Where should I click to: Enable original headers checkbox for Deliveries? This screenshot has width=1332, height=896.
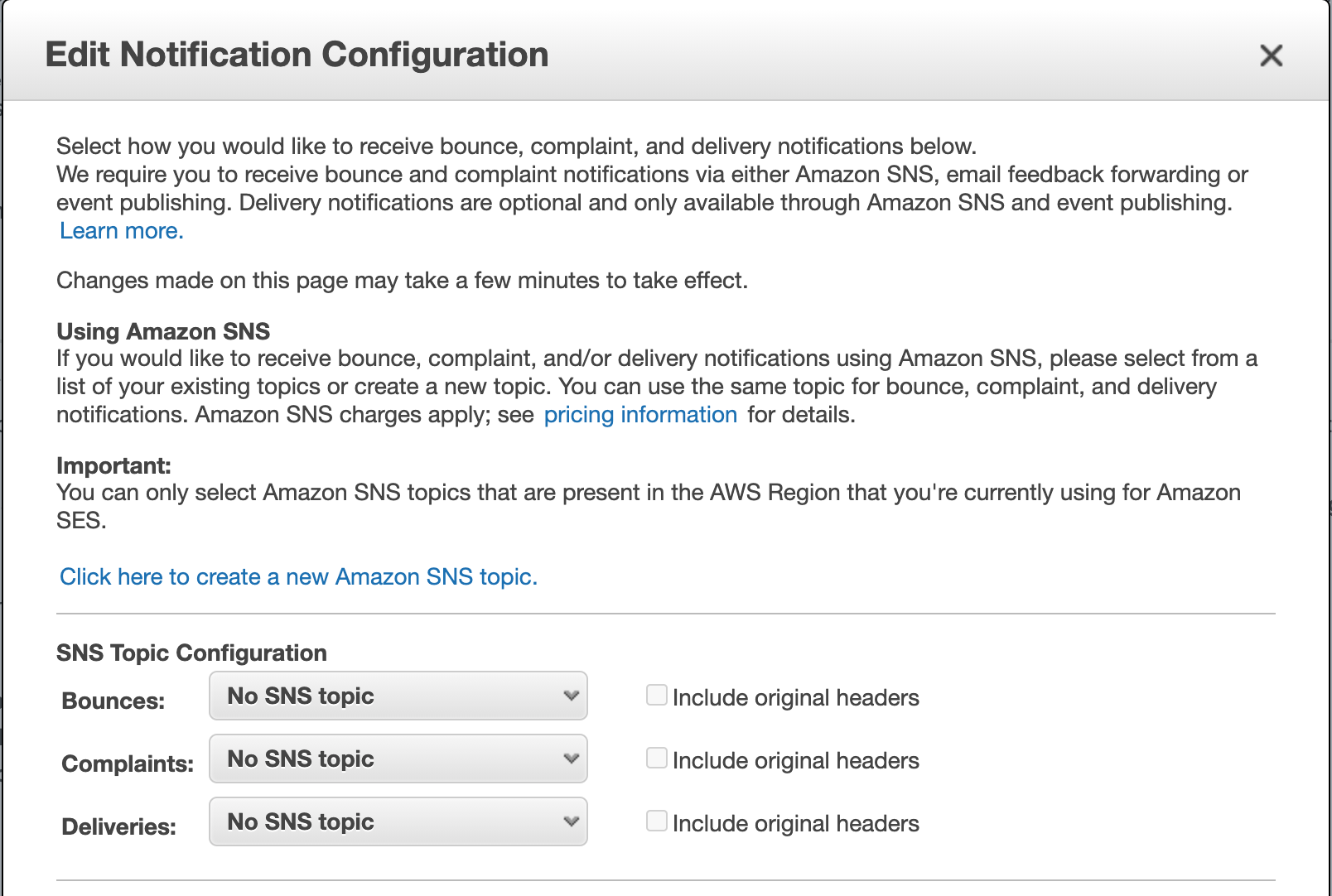pyautogui.click(x=656, y=821)
